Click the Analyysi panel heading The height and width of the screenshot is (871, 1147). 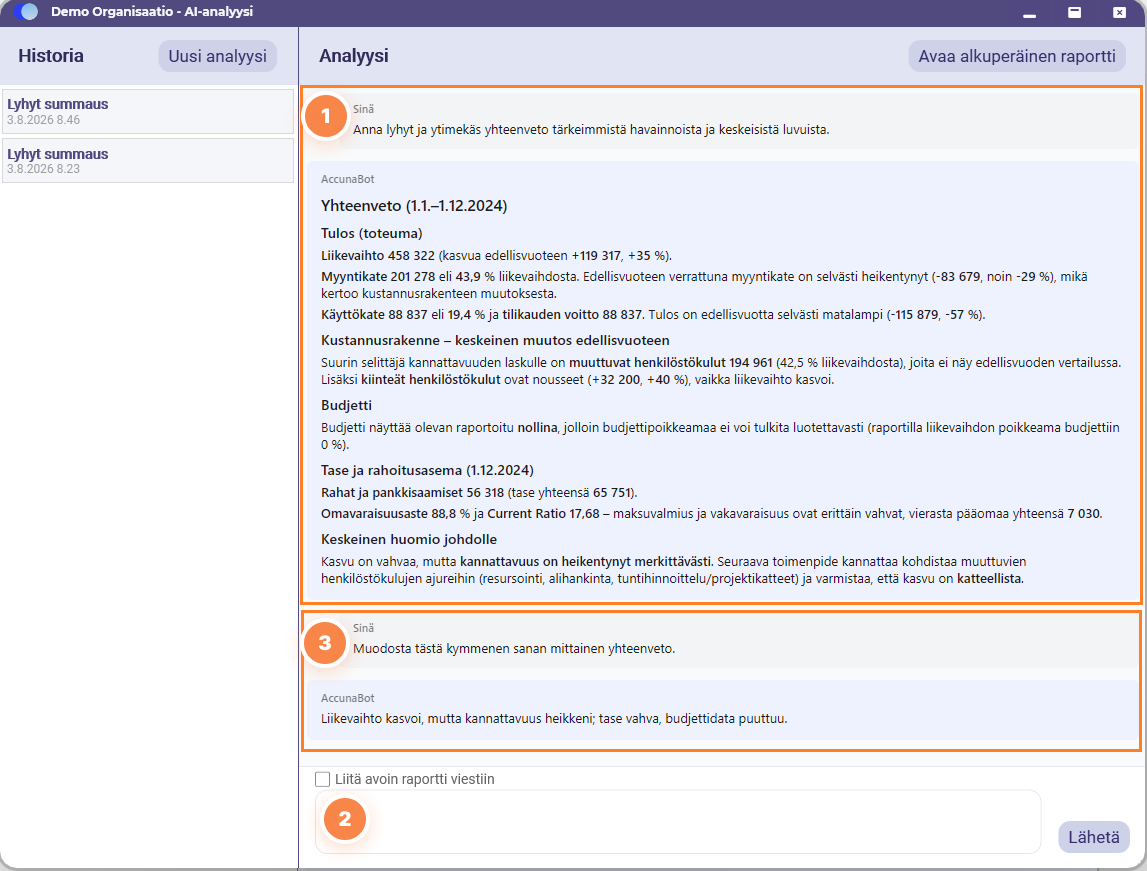click(x=354, y=56)
